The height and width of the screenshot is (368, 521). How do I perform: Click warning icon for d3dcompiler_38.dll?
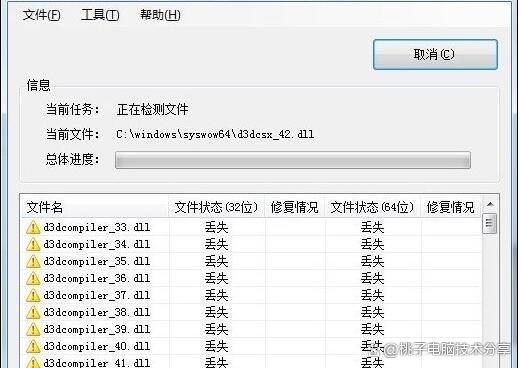click(33, 312)
